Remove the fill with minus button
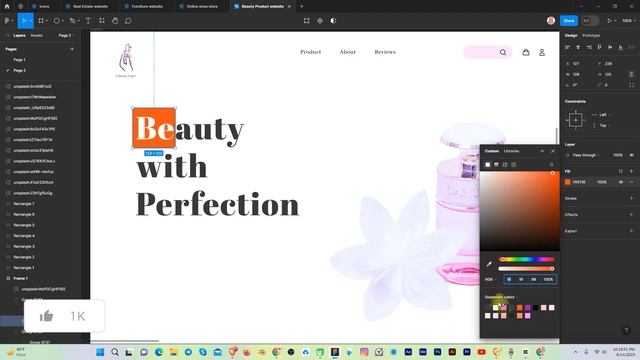Image resolution: width=640 pixels, height=360 pixels. [632, 182]
